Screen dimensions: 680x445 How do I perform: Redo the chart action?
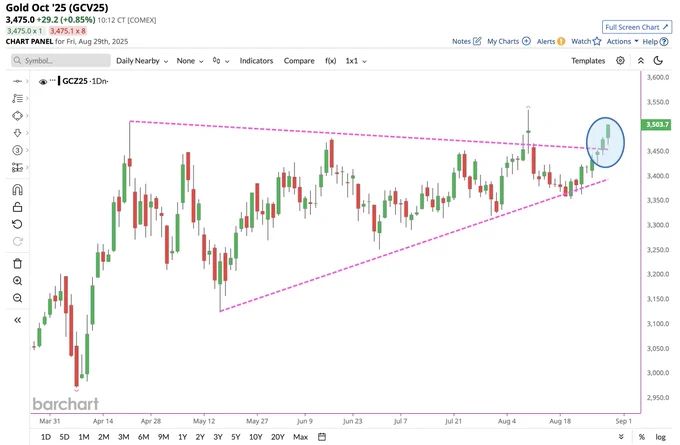(17, 241)
